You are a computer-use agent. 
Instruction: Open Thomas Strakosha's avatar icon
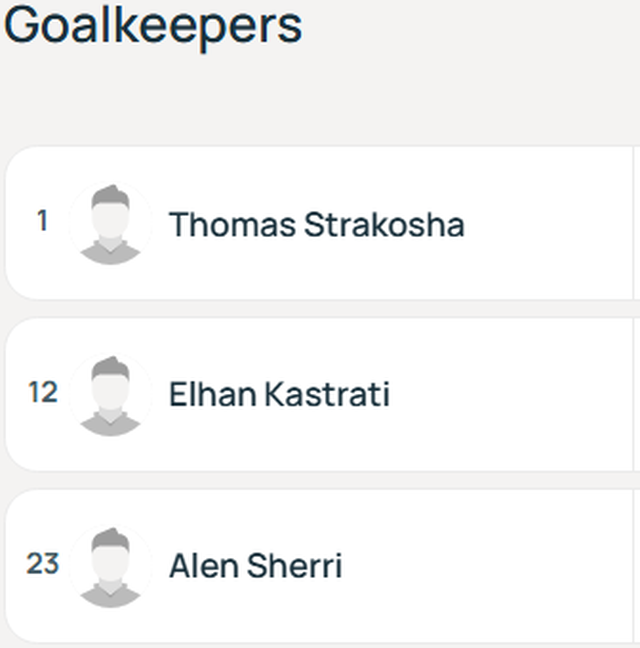click(110, 223)
